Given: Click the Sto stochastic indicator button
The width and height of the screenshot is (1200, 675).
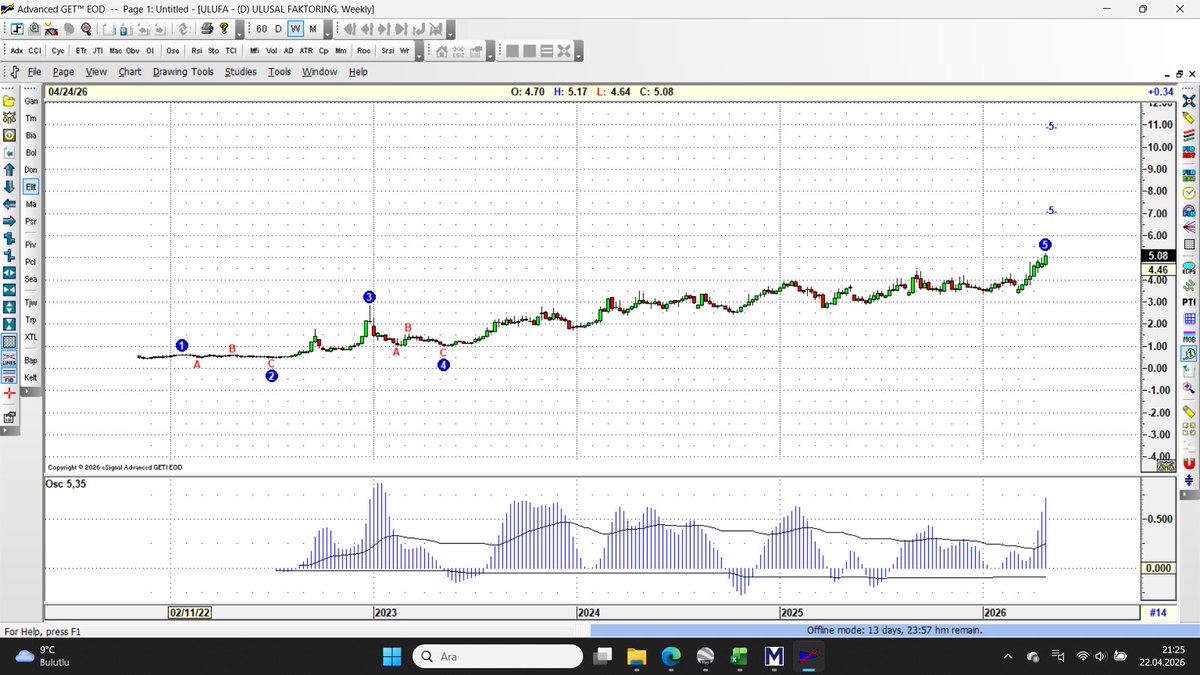Looking at the screenshot, I should pyautogui.click(x=214, y=51).
